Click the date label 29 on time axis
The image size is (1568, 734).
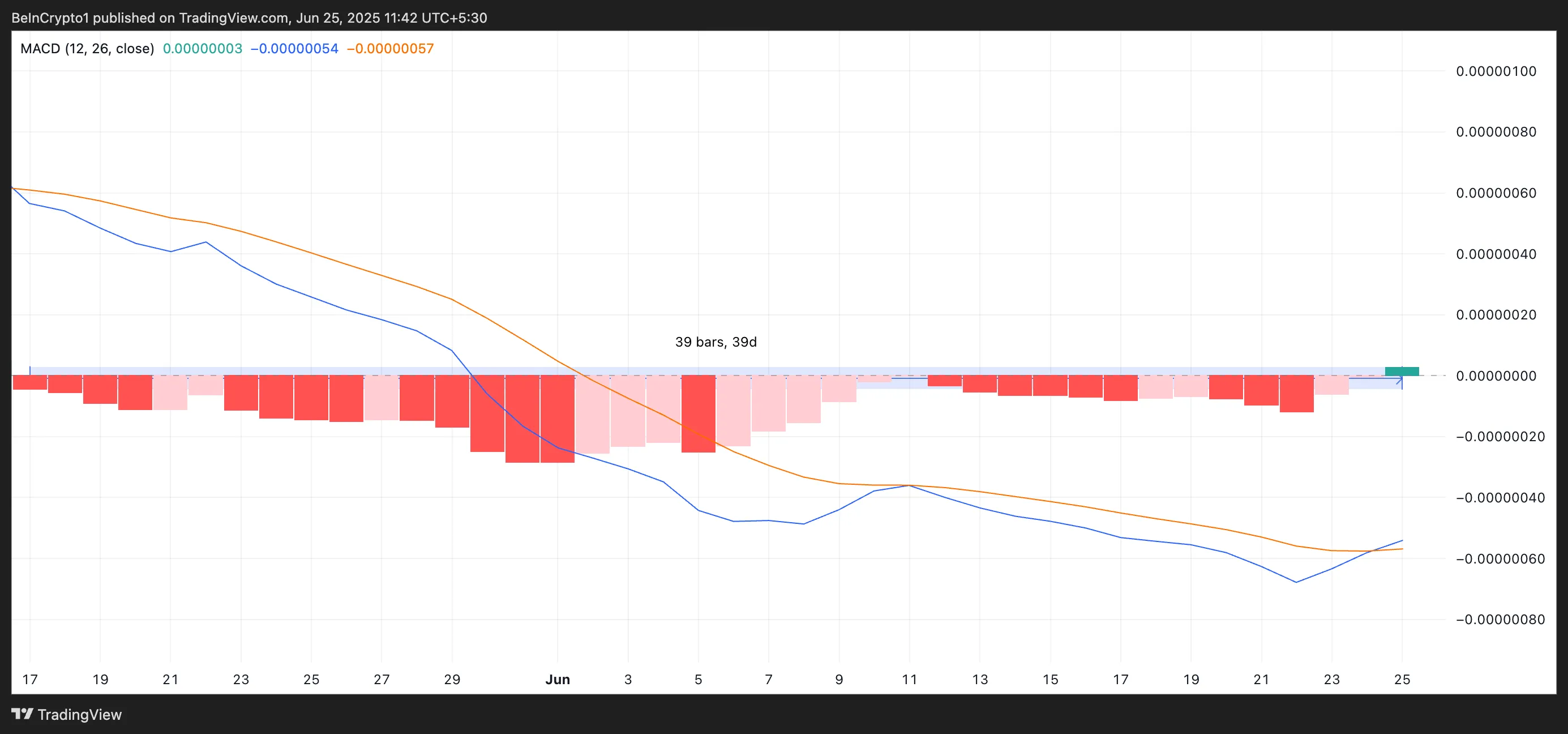[452, 679]
